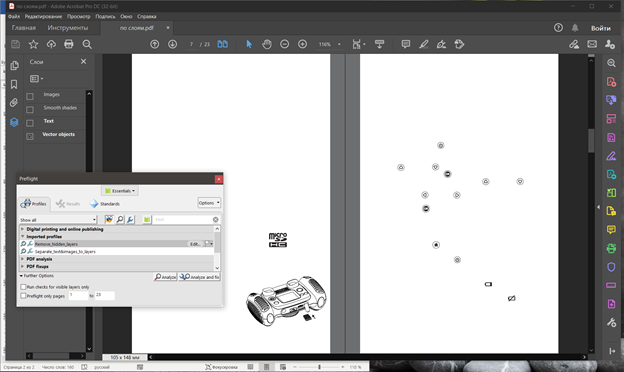Click Analyze button
The height and width of the screenshot is (372, 624).
coord(165,277)
